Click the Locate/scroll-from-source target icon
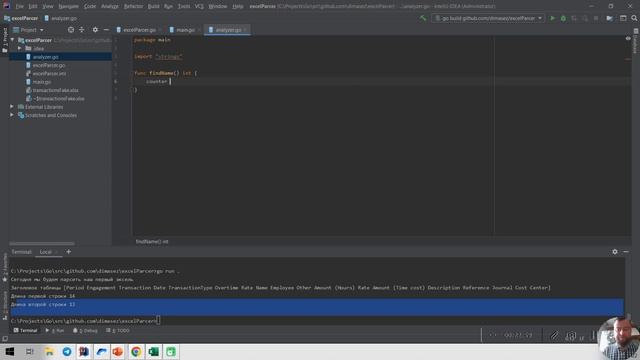Screen dimensions: 640x360 click(x=71, y=30)
